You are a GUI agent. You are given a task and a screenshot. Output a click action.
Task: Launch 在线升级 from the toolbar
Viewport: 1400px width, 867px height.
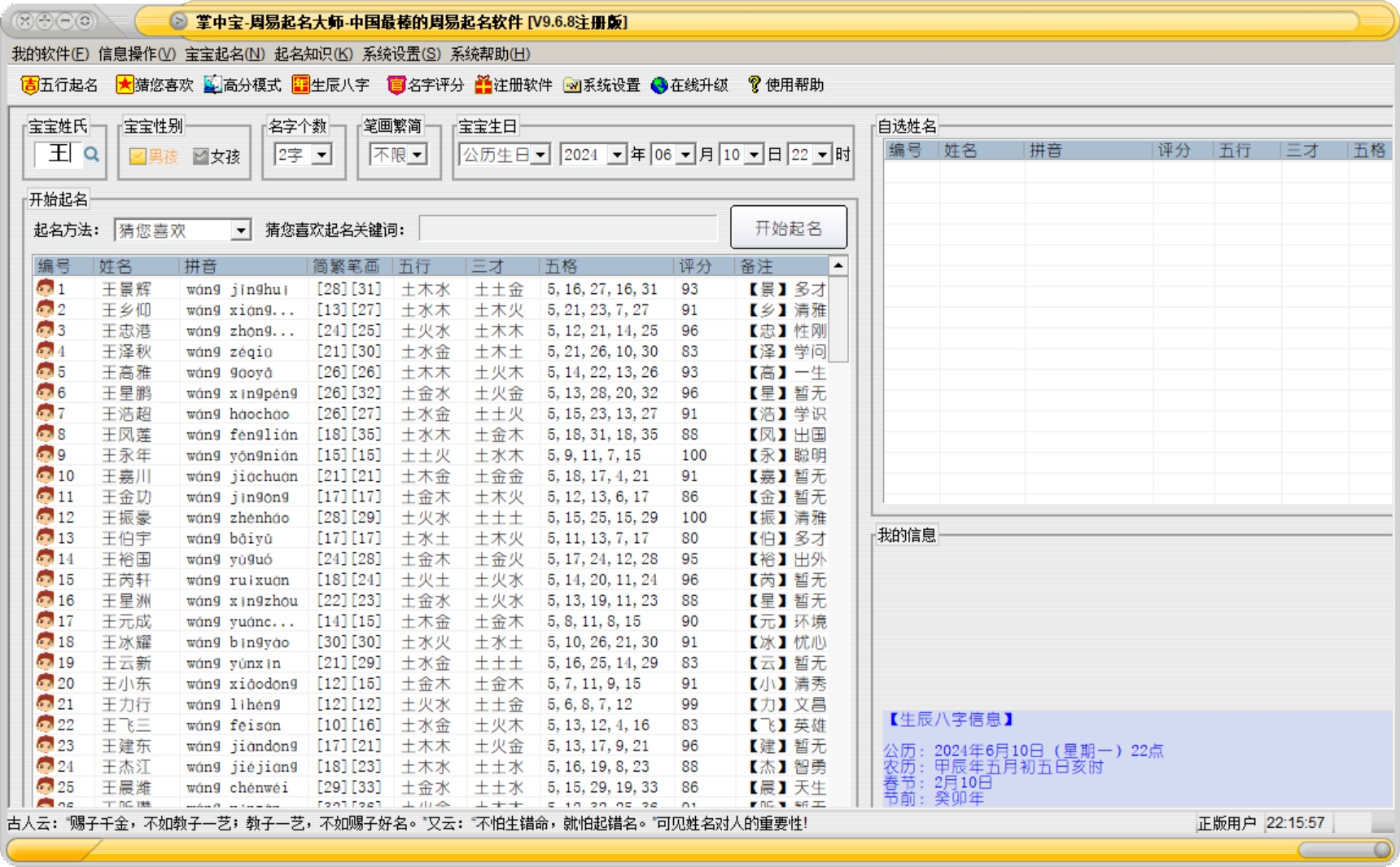point(689,85)
